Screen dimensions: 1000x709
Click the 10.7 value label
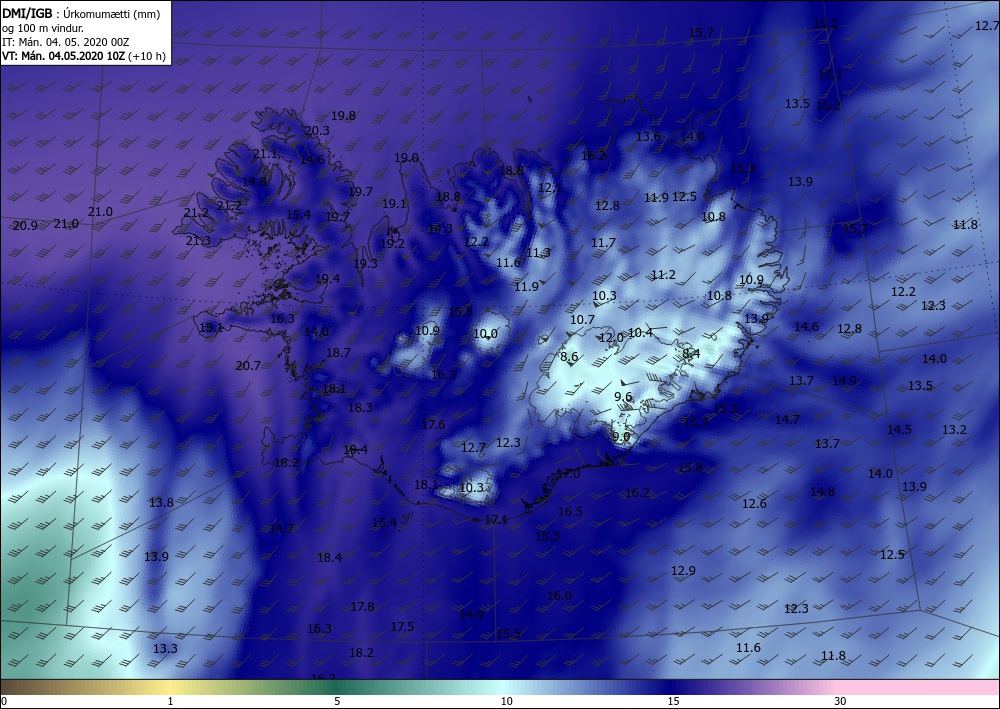[582, 320]
